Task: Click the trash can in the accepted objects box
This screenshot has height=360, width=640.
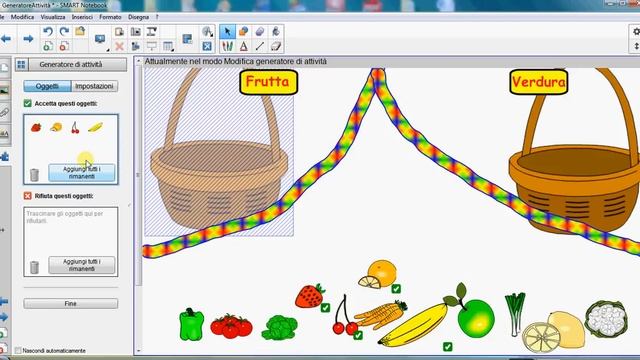Action: click(35, 175)
